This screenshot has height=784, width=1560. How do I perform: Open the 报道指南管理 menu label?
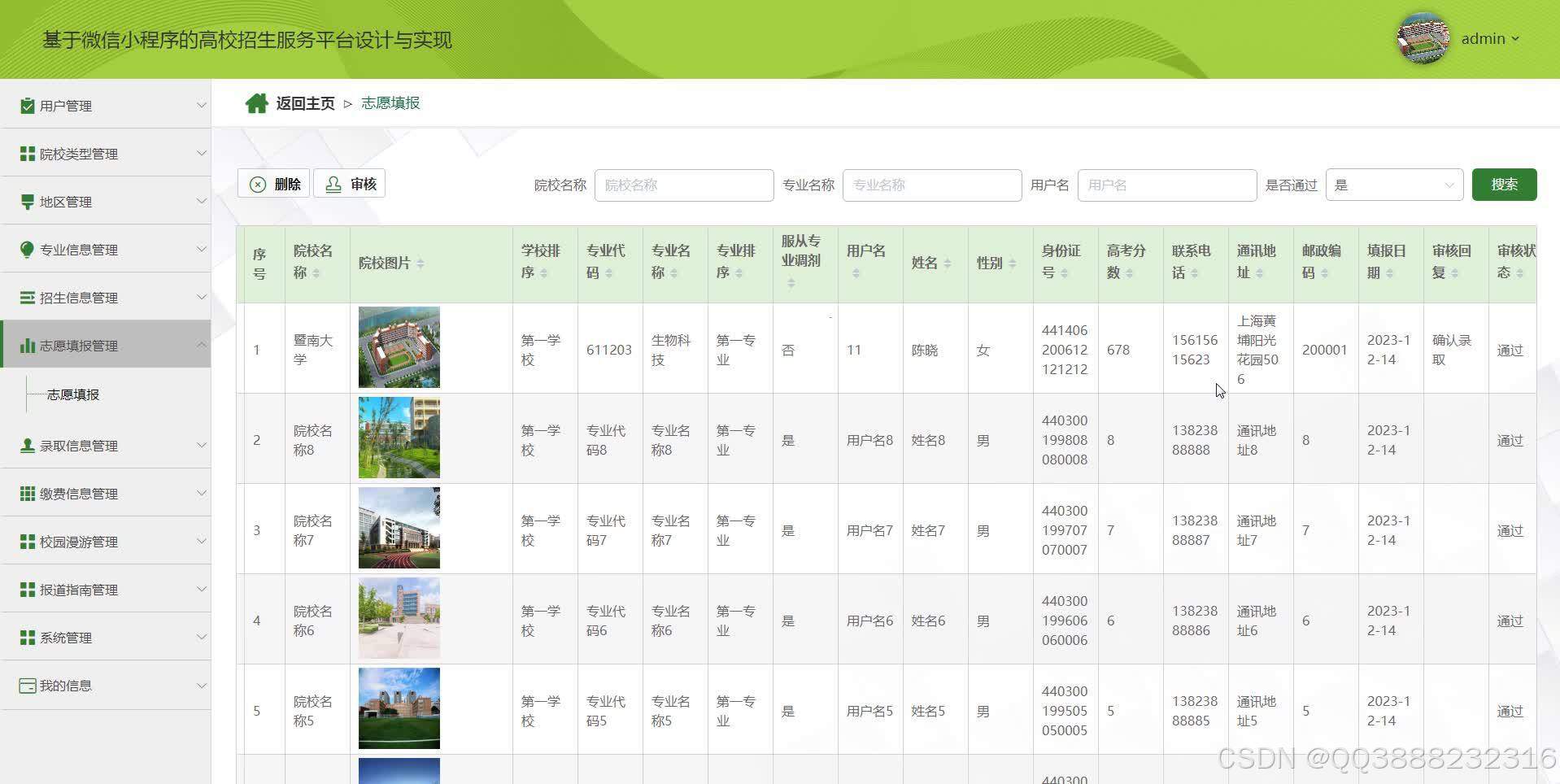pos(79,590)
